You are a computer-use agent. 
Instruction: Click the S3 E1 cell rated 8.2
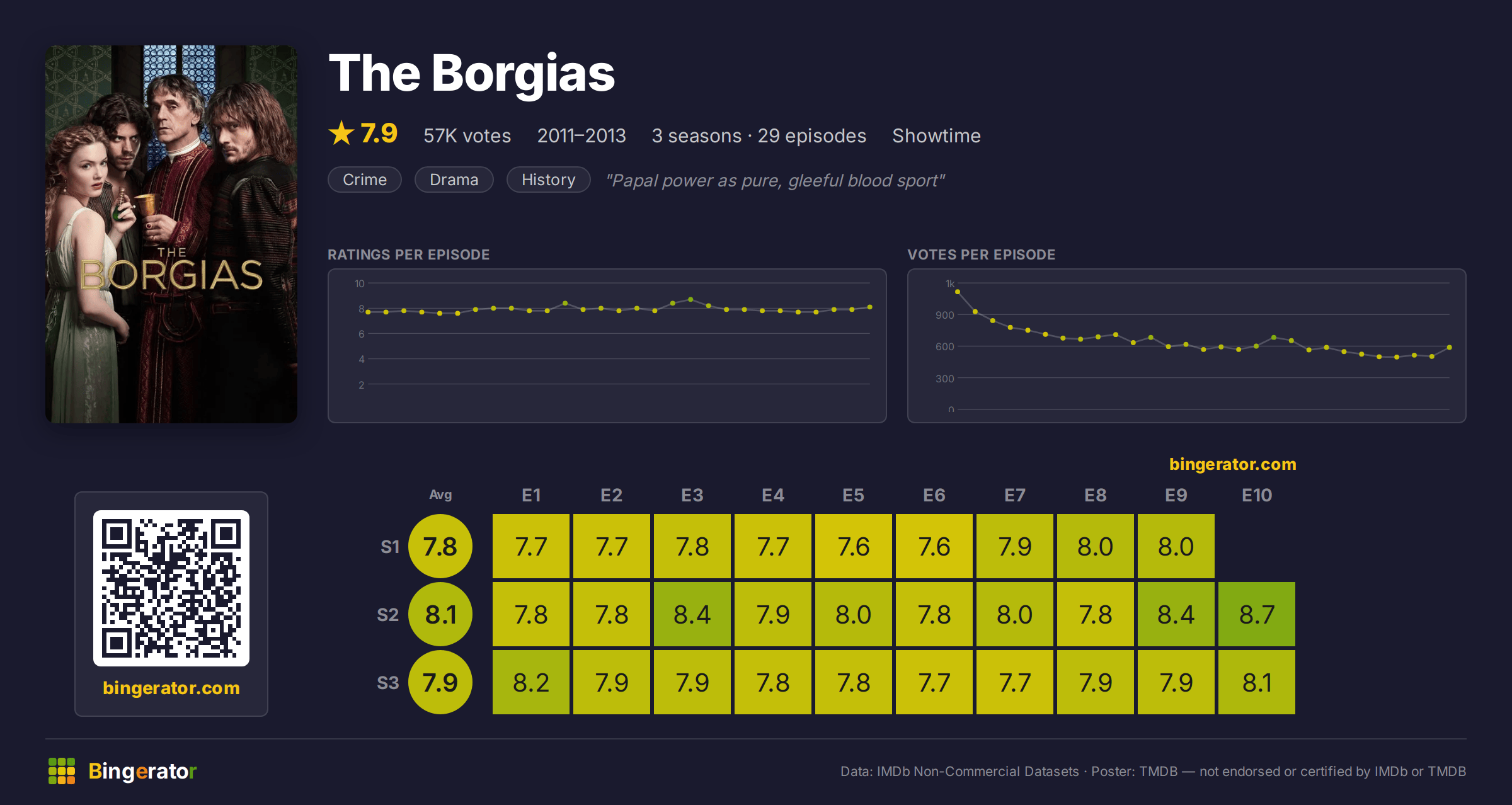531,682
